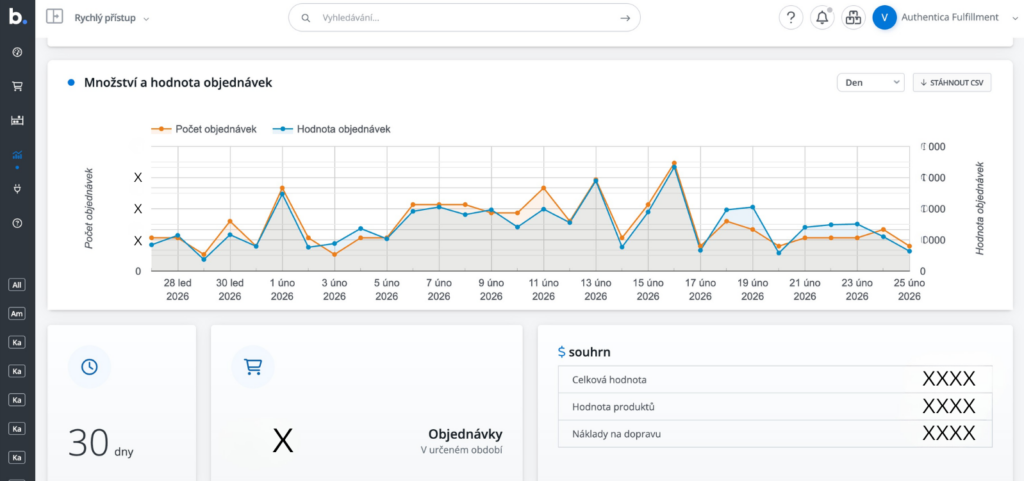
Task: Select the analytics chart icon in sidebar
Action: click(x=17, y=155)
